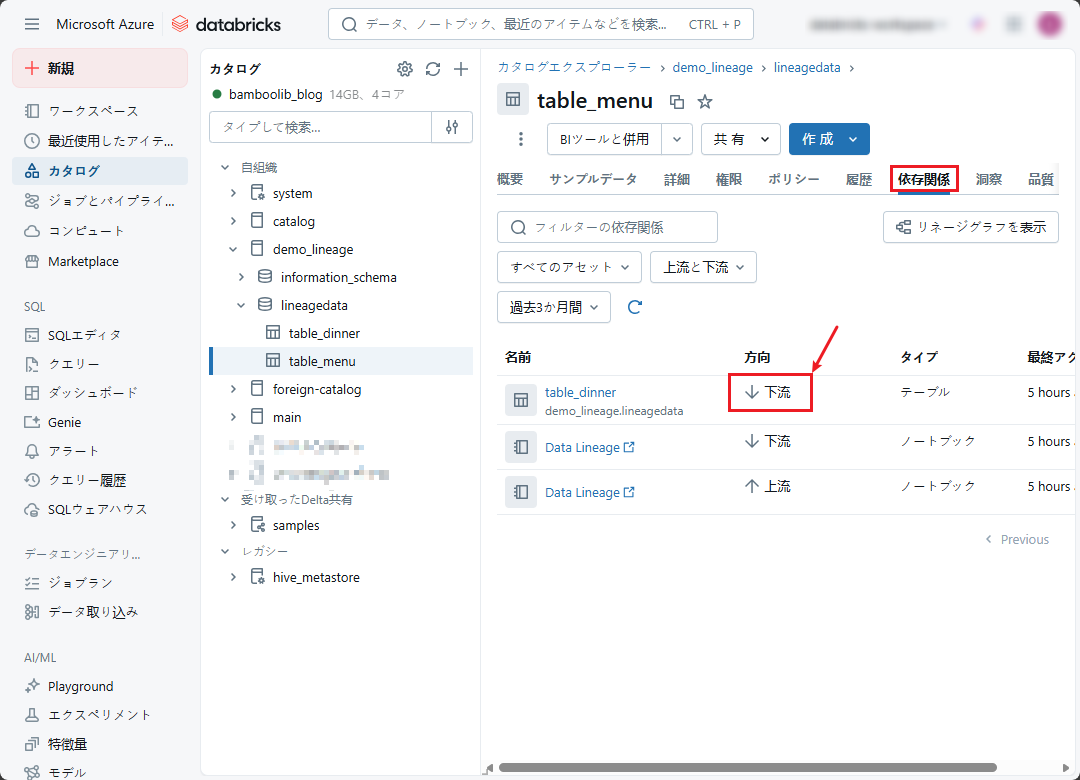This screenshot has height=780, width=1080.
Task: Switch to the 詳細 tab
Action: [x=677, y=179]
